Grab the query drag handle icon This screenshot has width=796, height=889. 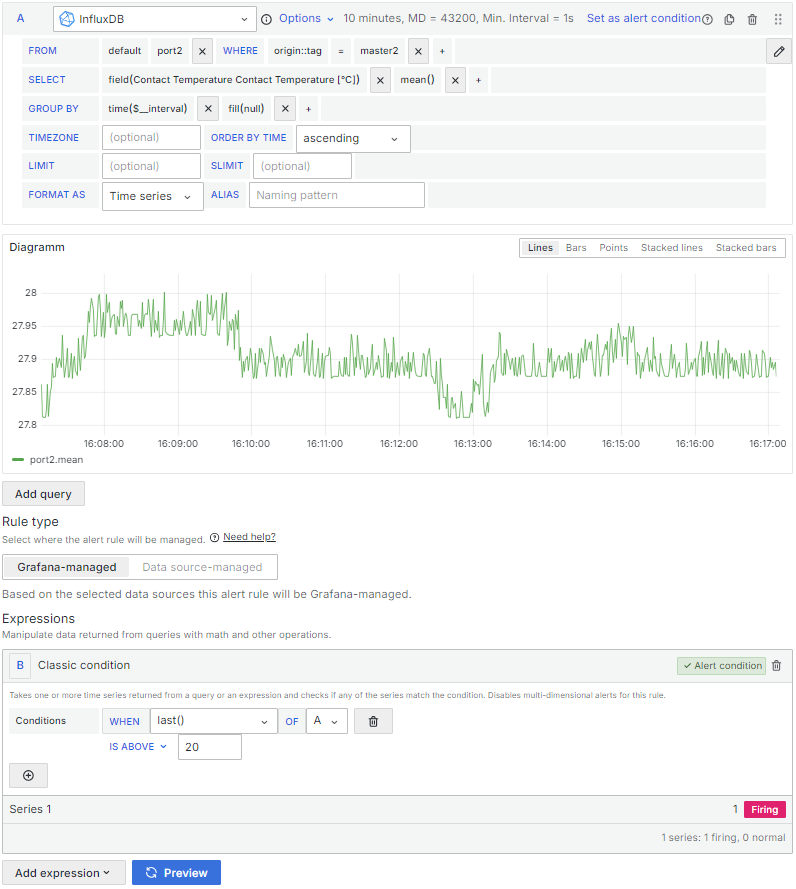(x=778, y=19)
